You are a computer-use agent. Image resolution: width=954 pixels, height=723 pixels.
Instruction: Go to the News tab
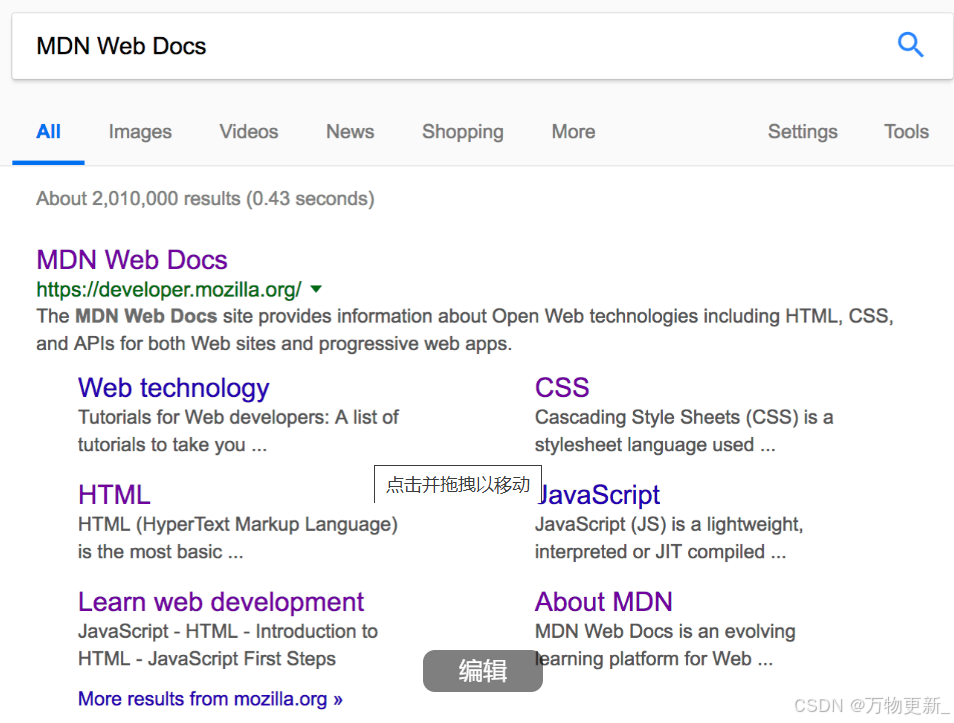tap(350, 131)
